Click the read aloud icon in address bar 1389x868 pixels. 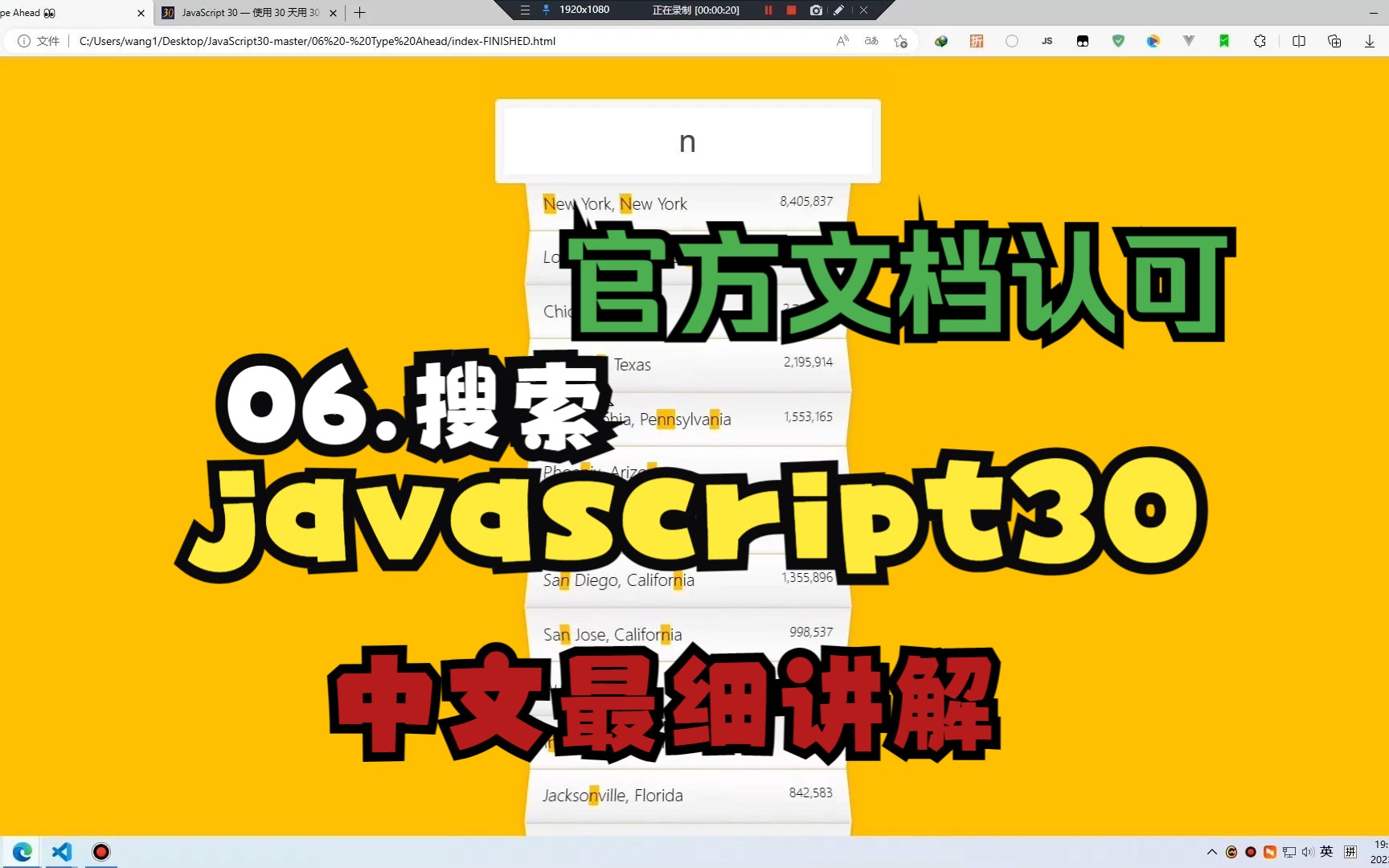point(842,41)
